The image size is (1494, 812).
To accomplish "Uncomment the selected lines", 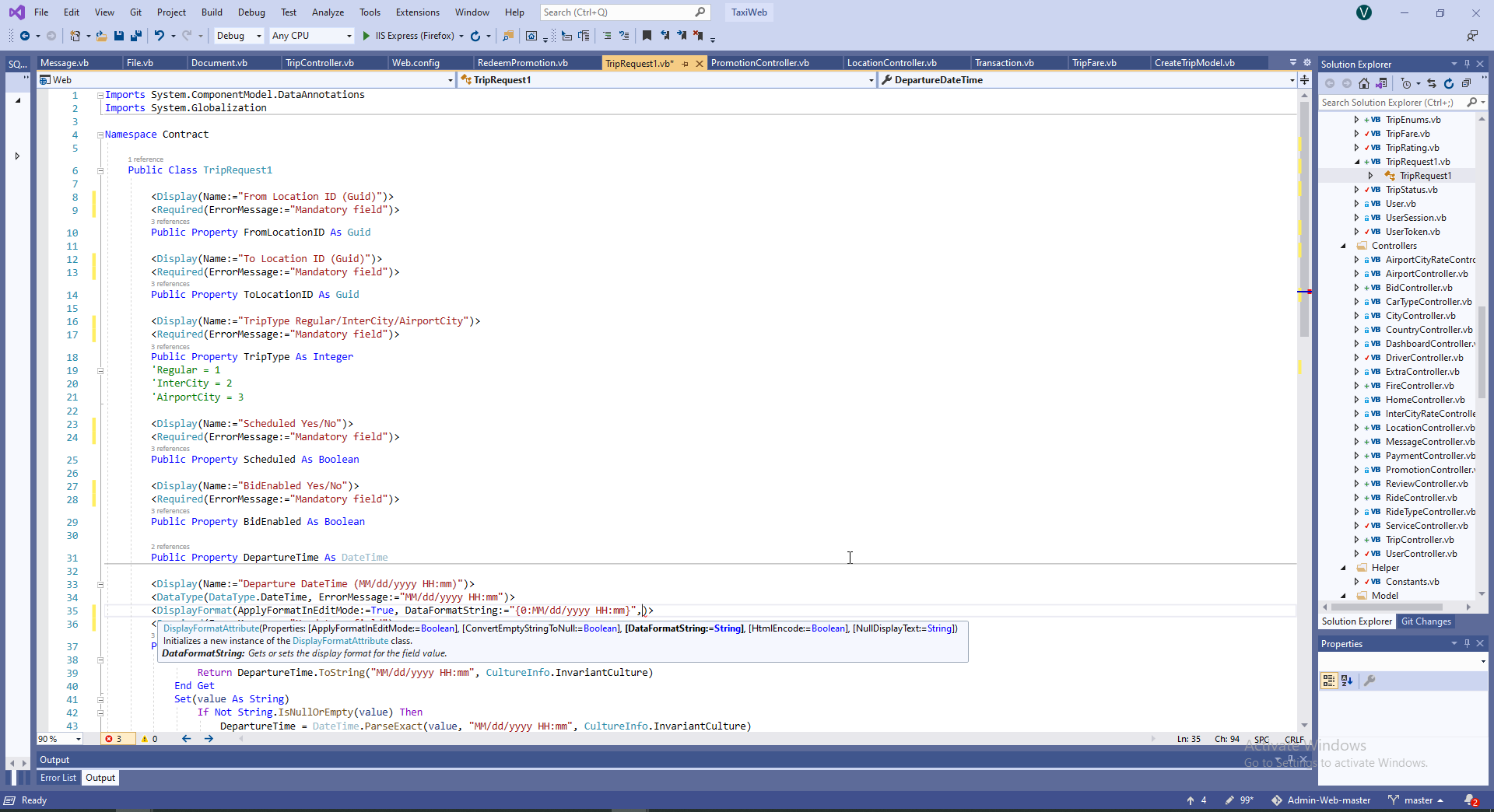I will 624,36.
